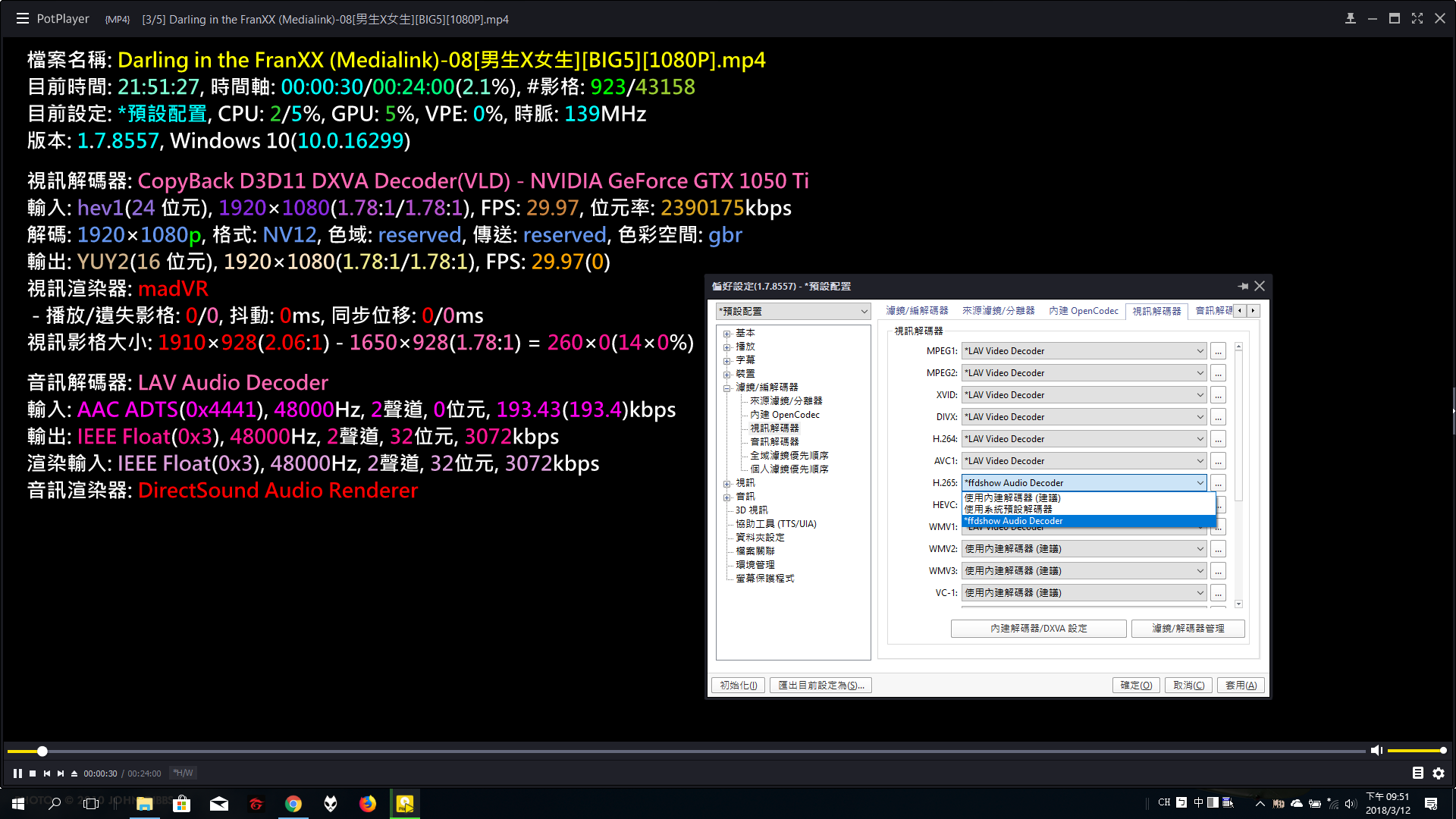The image size is (1456, 819).
Task: Close the preferences dialog
Action: tap(1260, 286)
